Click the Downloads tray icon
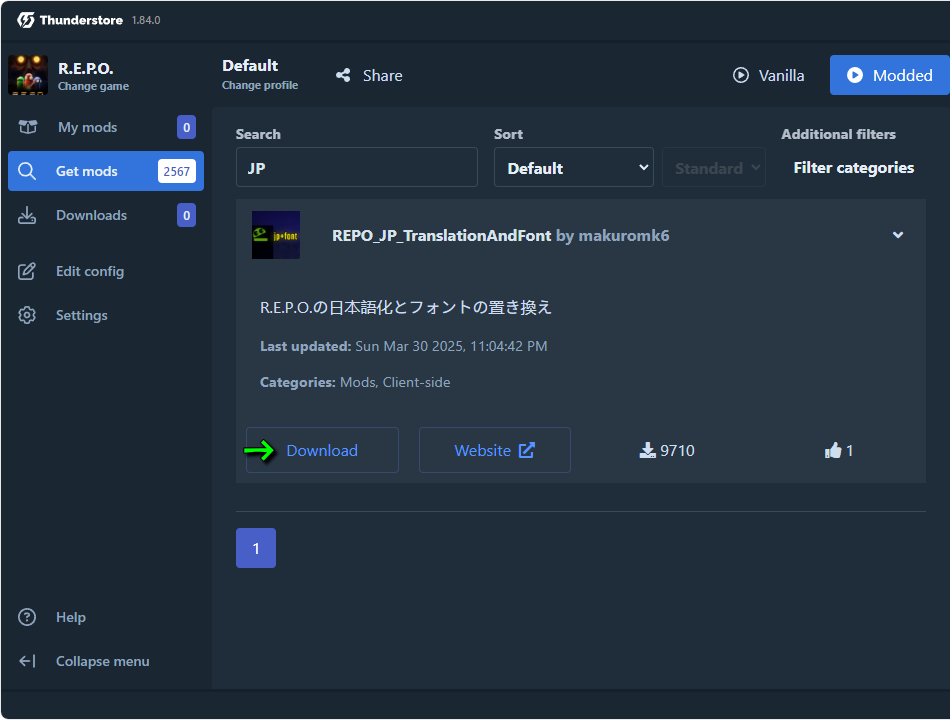950x720 pixels. (27, 215)
